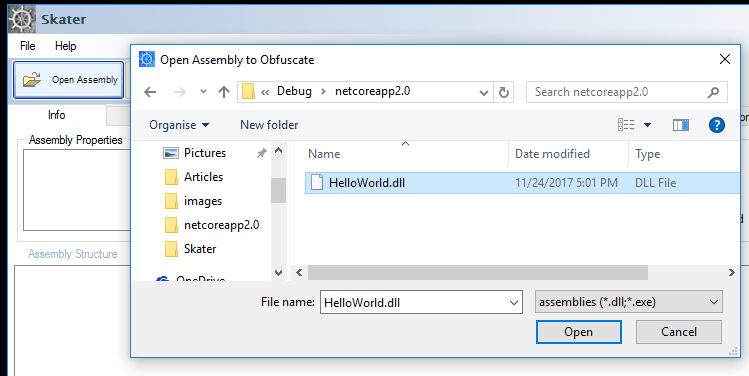The height and width of the screenshot is (376, 749).
Task: Select the HelloWorld.dll file row
Action: (523, 183)
